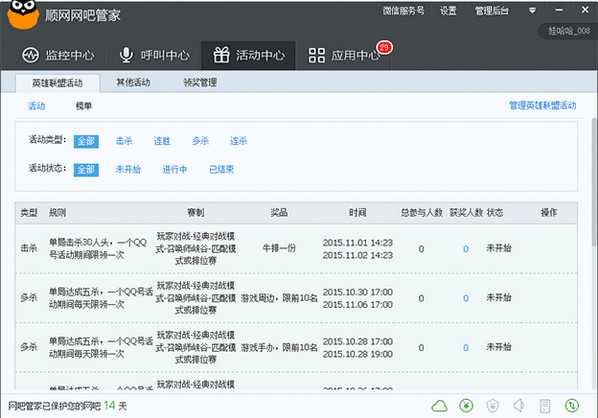Click the green sync arrows icon
The height and width of the screenshot is (418, 598).
[x=572, y=406]
